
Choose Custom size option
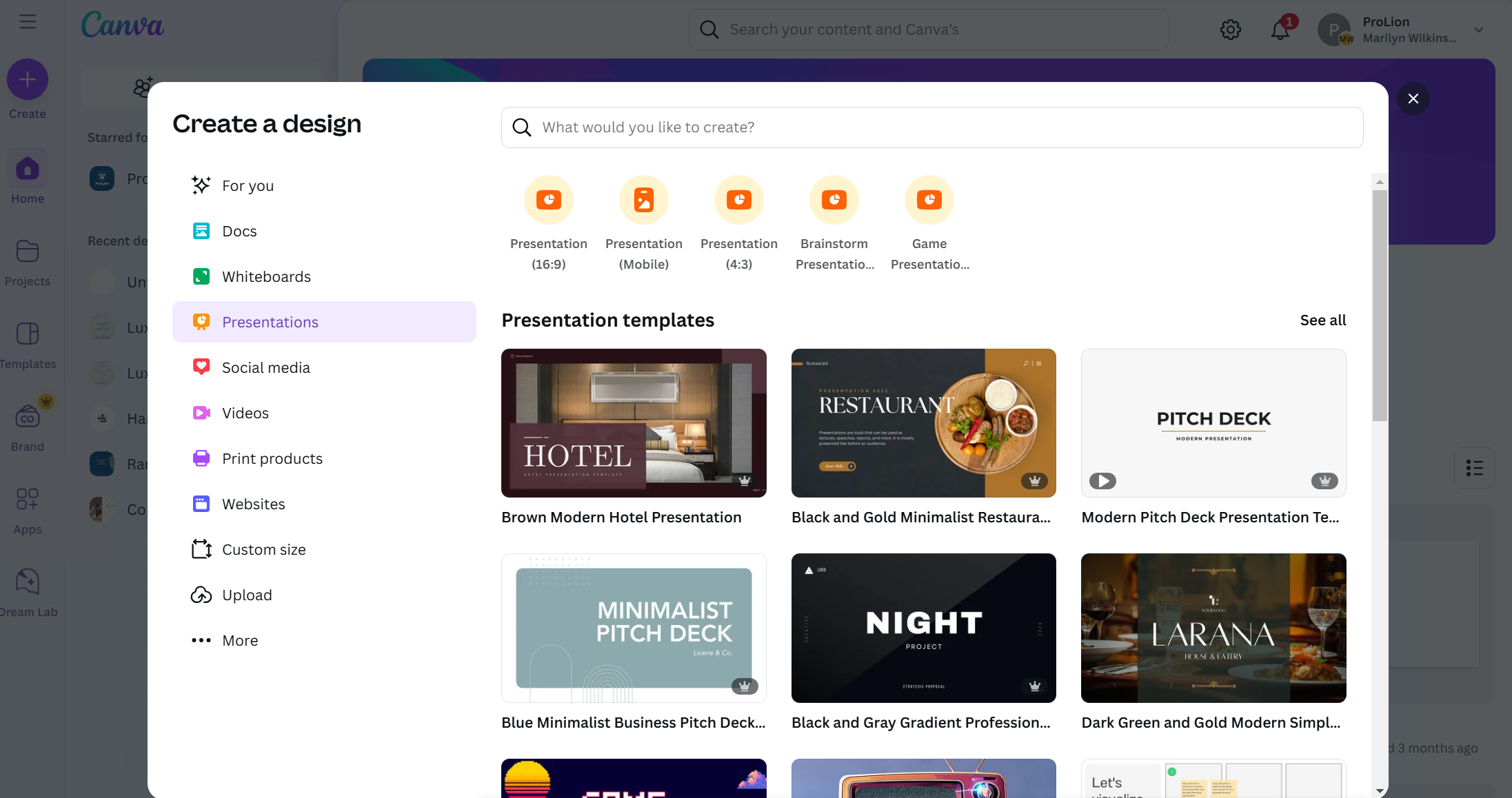[x=324, y=549]
